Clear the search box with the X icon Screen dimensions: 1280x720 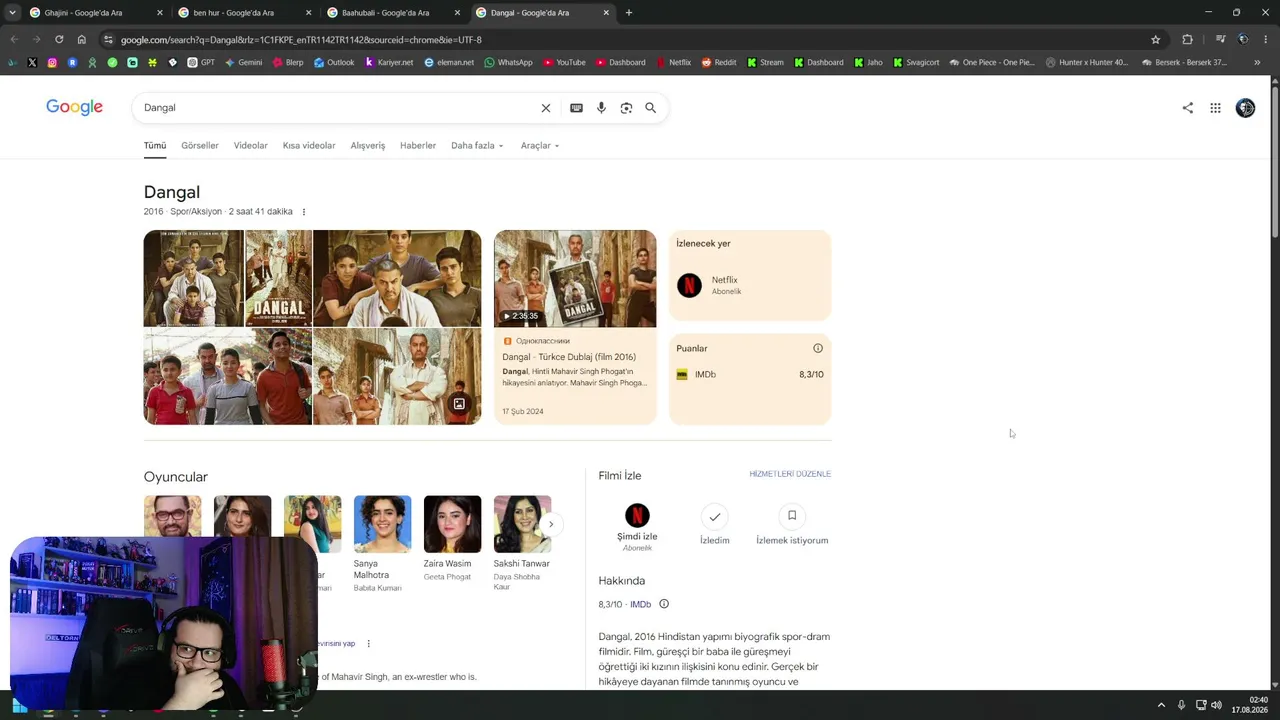pyautogui.click(x=546, y=108)
